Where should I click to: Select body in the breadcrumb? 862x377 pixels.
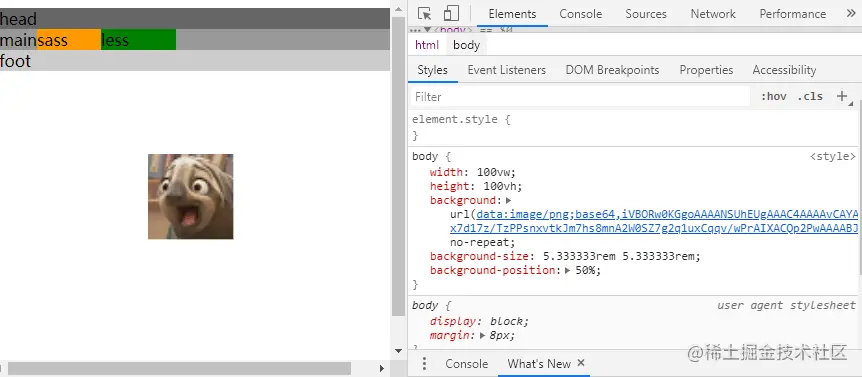coord(466,45)
